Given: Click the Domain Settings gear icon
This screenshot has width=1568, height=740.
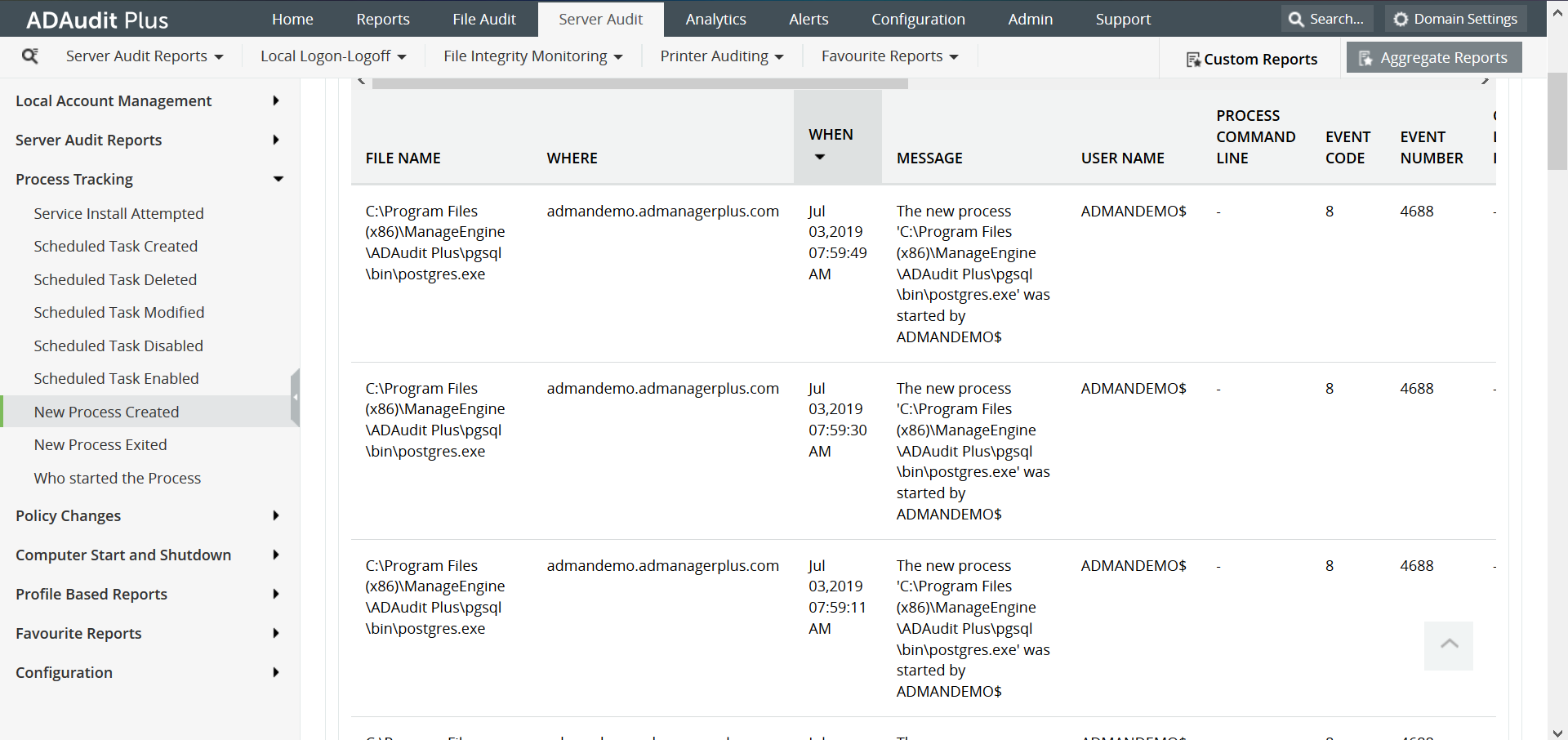Looking at the screenshot, I should pyautogui.click(x=1401, y=19).
